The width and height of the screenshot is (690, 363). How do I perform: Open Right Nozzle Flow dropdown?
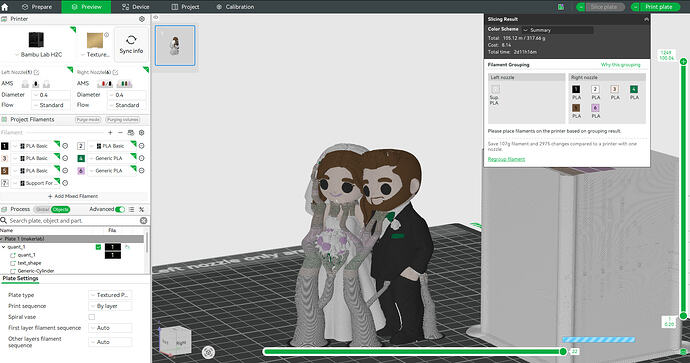(127, 105)
